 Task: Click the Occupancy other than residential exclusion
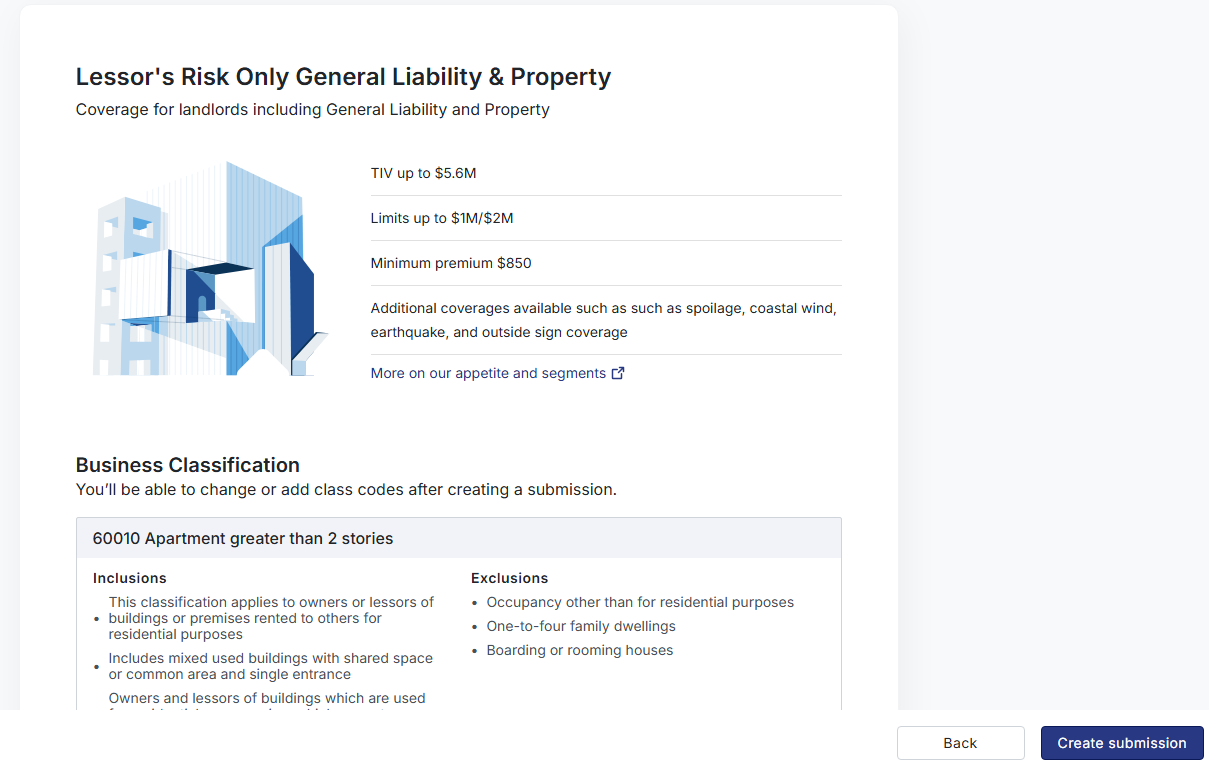pos(640,602)
